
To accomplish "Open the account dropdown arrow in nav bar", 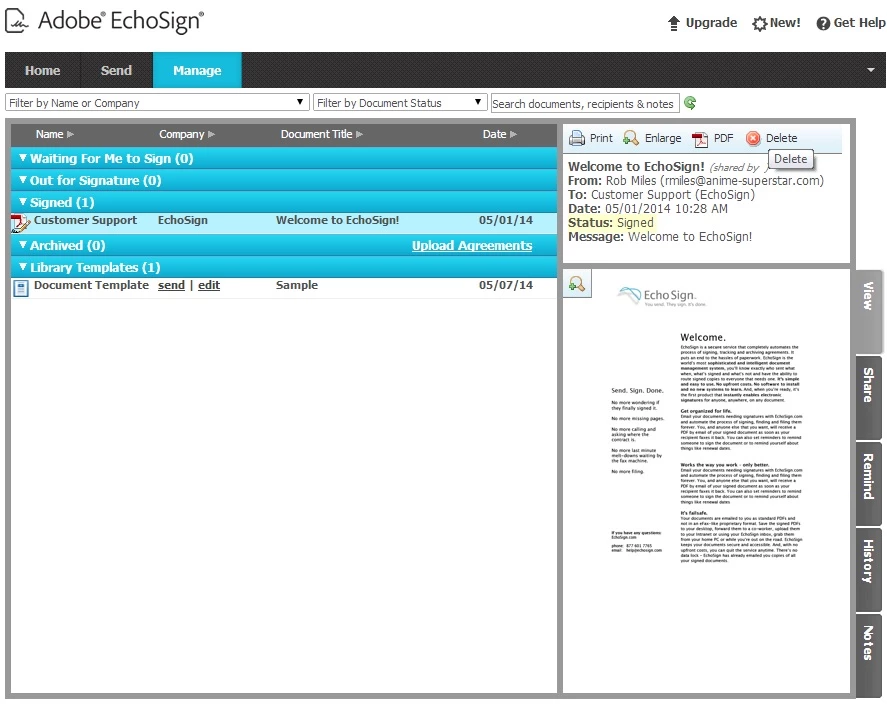I will (x=871, y=70).
